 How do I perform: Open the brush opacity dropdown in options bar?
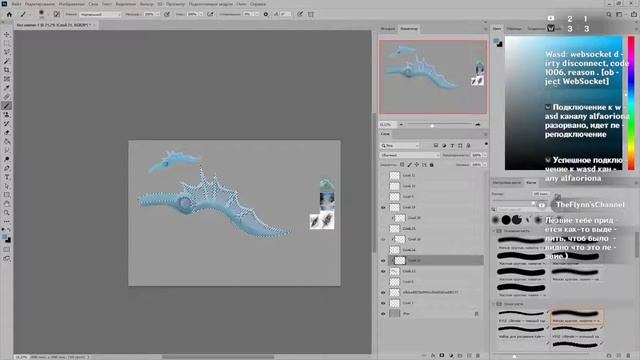[x=158, y=14]
